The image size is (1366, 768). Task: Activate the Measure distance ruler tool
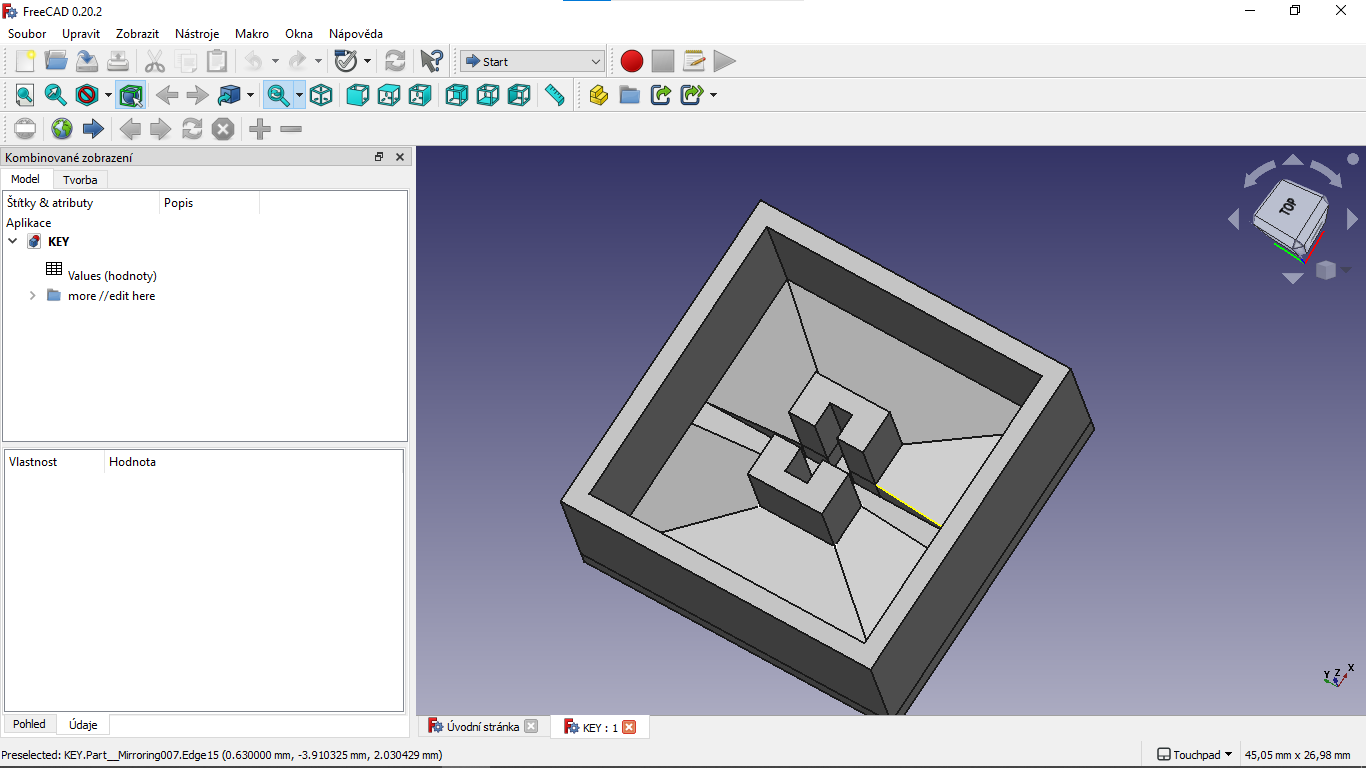[x=554, y=95]
